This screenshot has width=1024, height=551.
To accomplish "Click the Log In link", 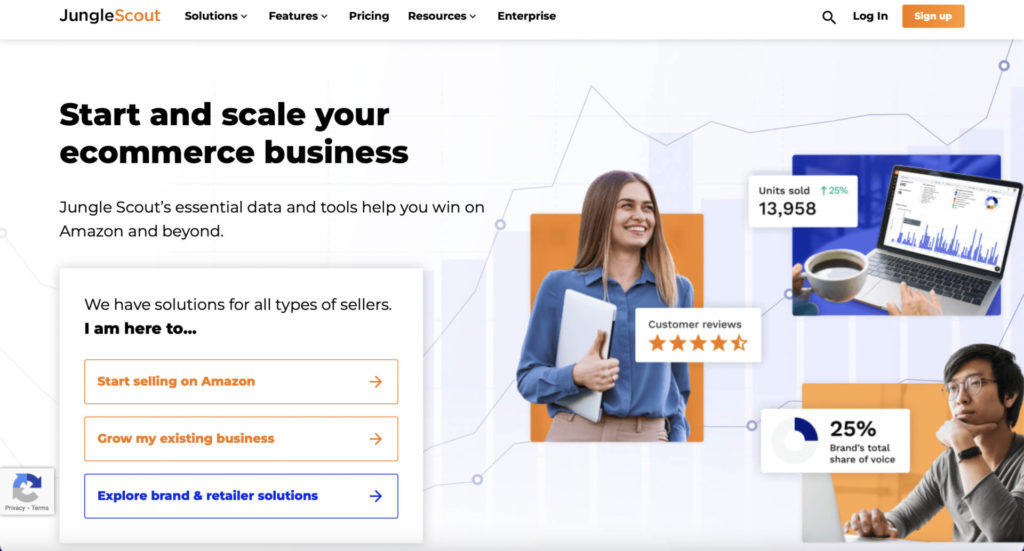I will coord(870,16).
